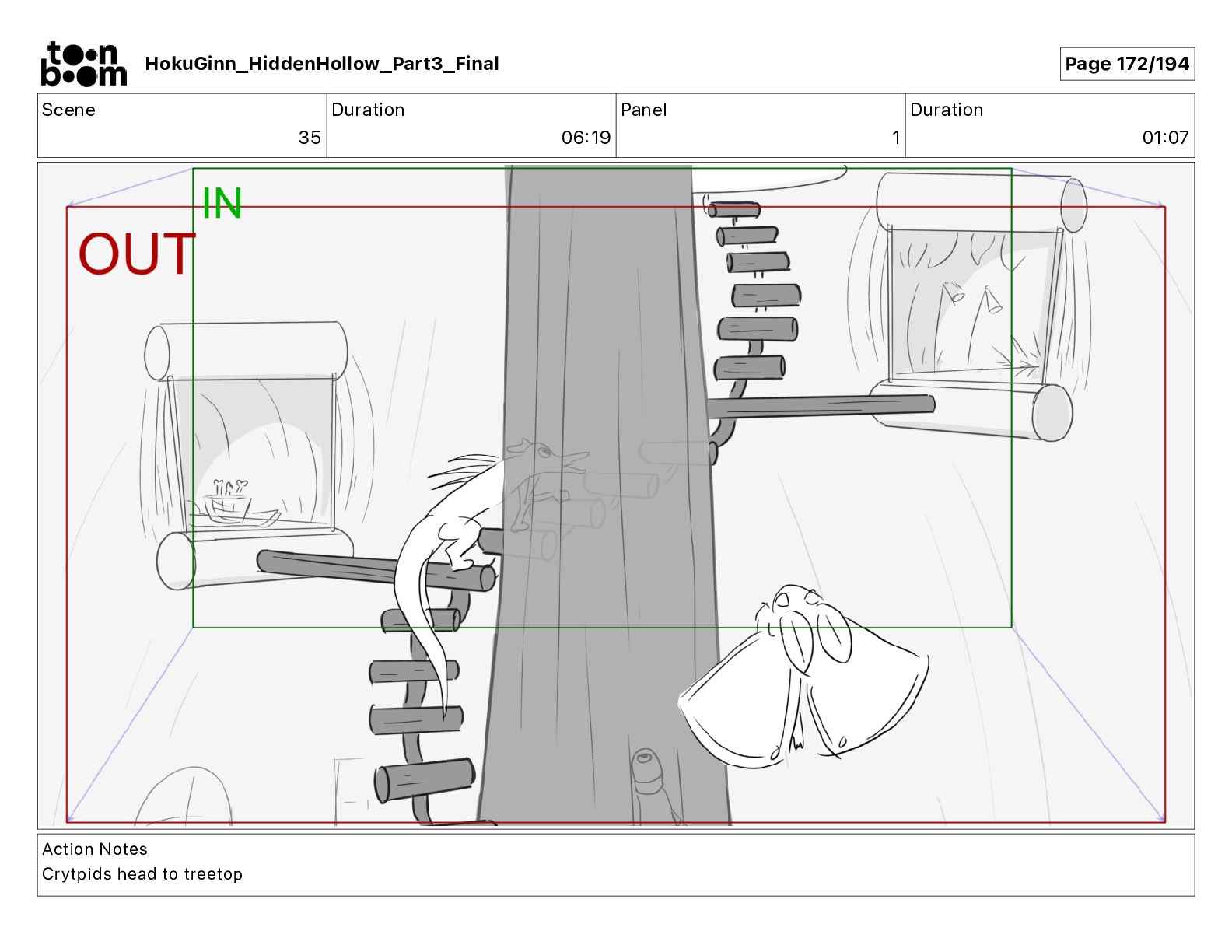Image resolution: width=1232 pixels, height=952 pixels.
Task: Select the Action Notes heading
Action: coord(95,849)
